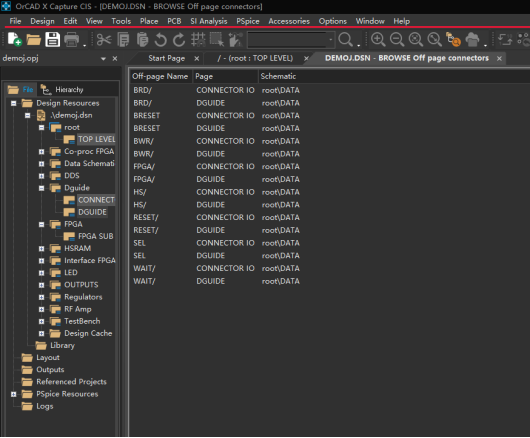The height and width of the screenshot is (438, 530).
Task: Activate the area select tool icon
Action: [x=217, y=40]
